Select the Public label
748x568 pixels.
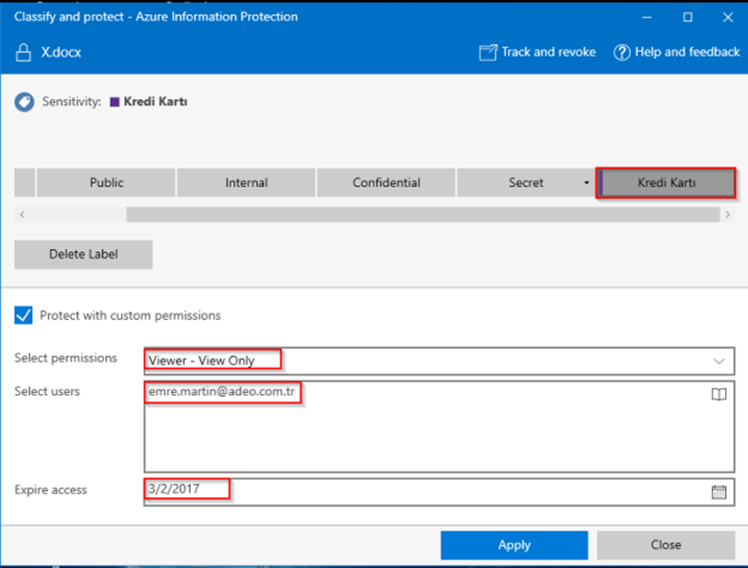pos(106,183)
